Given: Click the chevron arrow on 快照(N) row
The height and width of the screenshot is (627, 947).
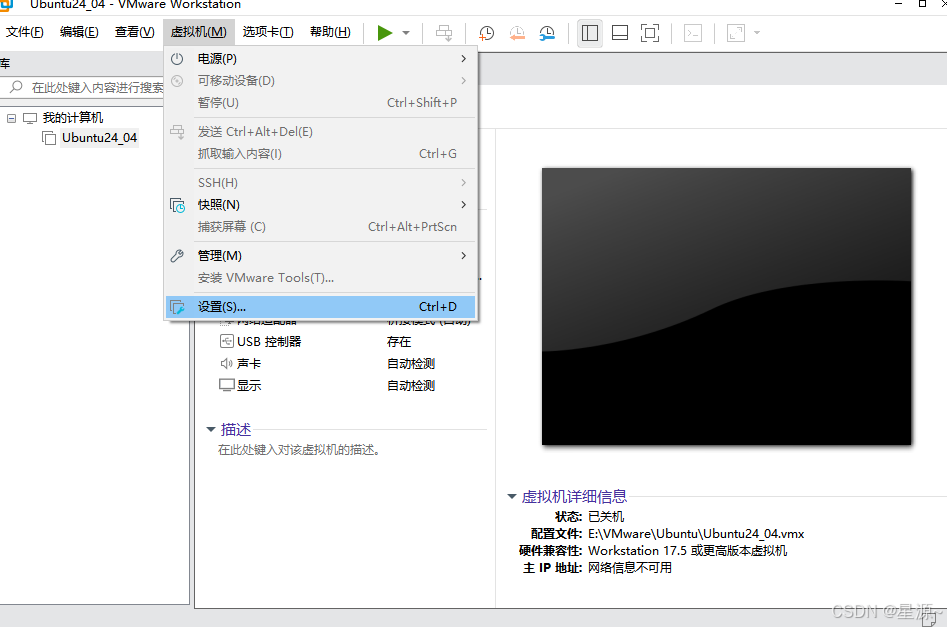Looking at the screenshot, I should (463, 205).
